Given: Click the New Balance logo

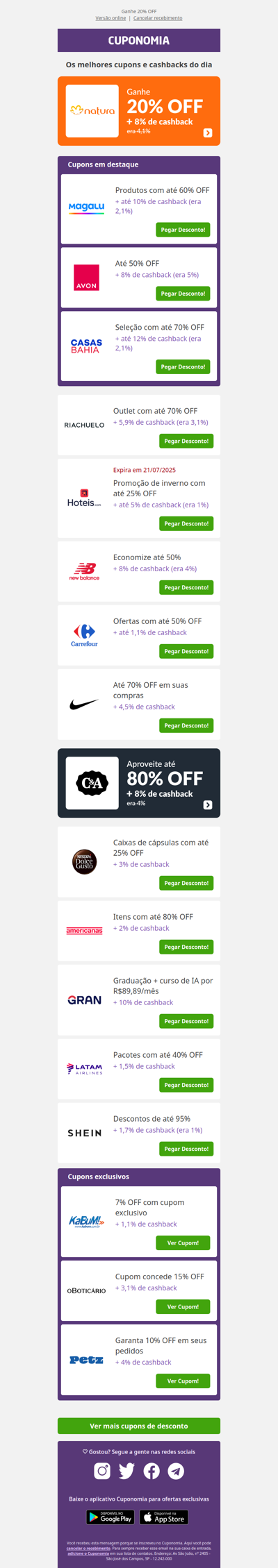Looking at the screenshot, I should (84, 571).
